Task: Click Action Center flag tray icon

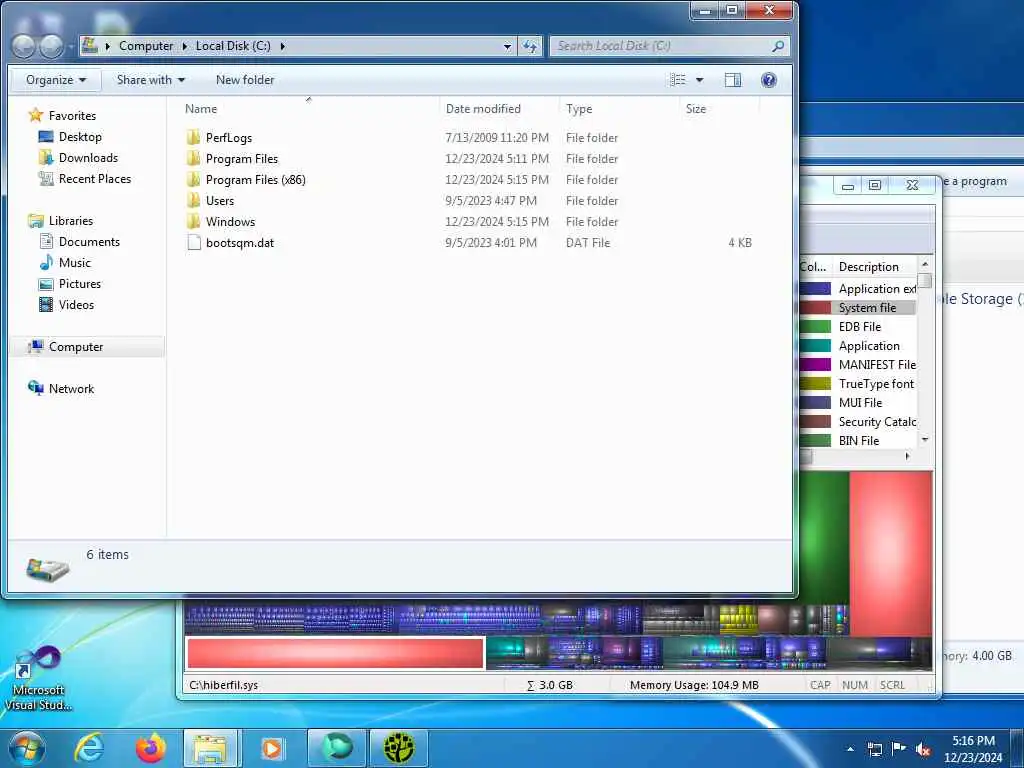Action: (x=899, y=749)
